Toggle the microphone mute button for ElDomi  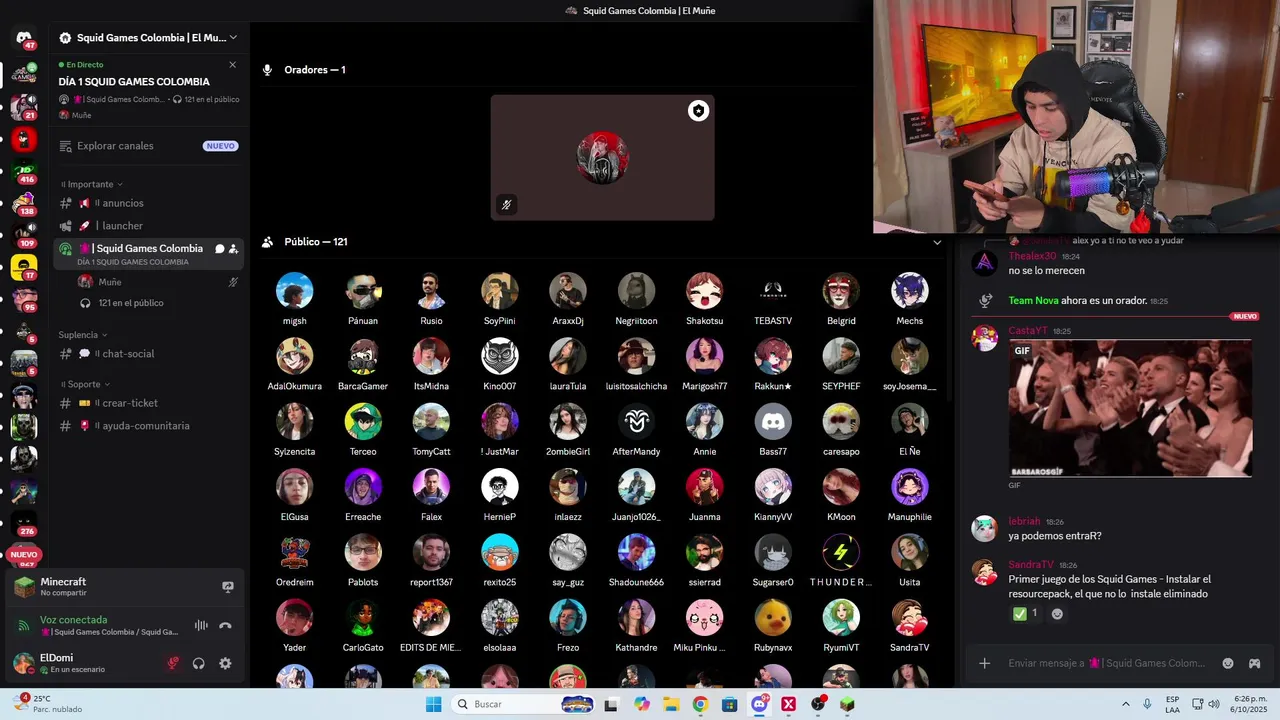coord(173,663)
